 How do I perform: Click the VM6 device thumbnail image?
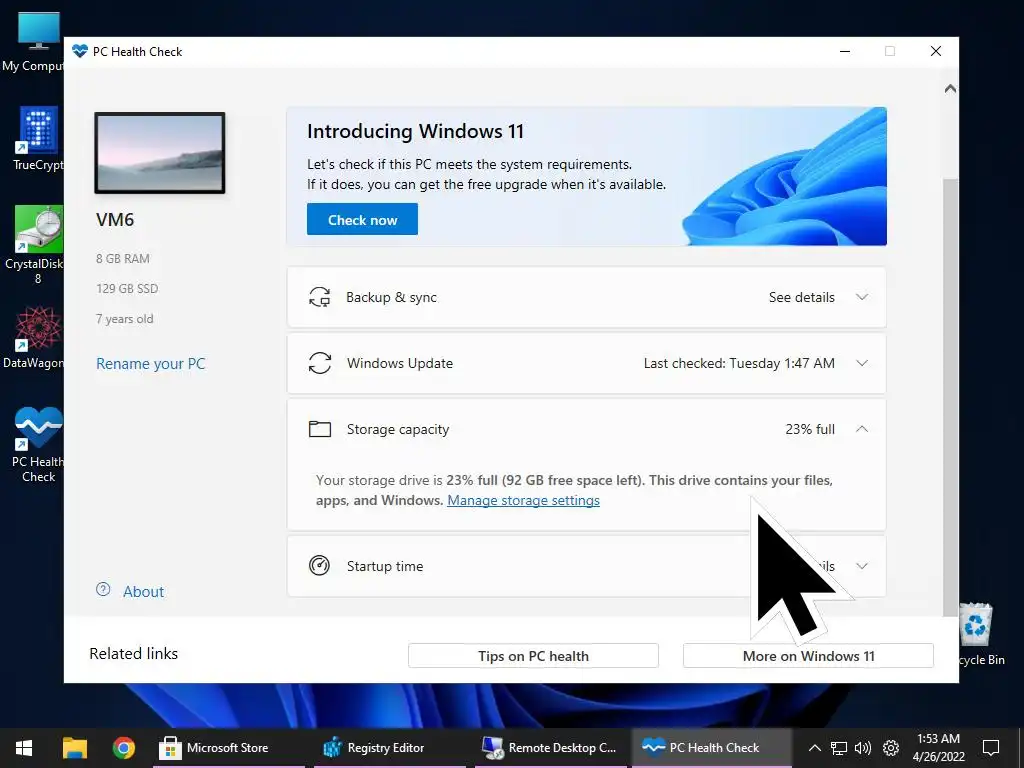click(x=160, y=153)
